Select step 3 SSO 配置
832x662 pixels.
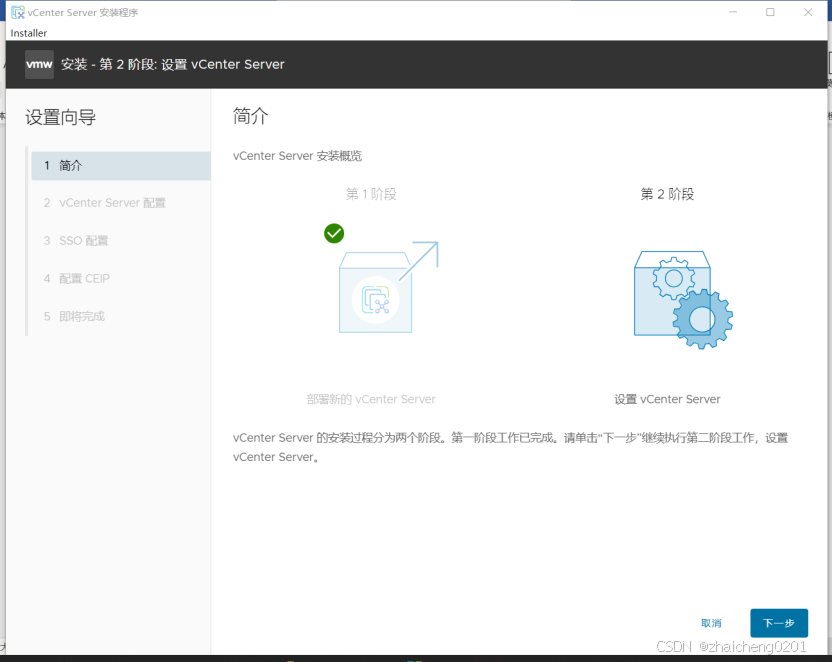point(76,241)
